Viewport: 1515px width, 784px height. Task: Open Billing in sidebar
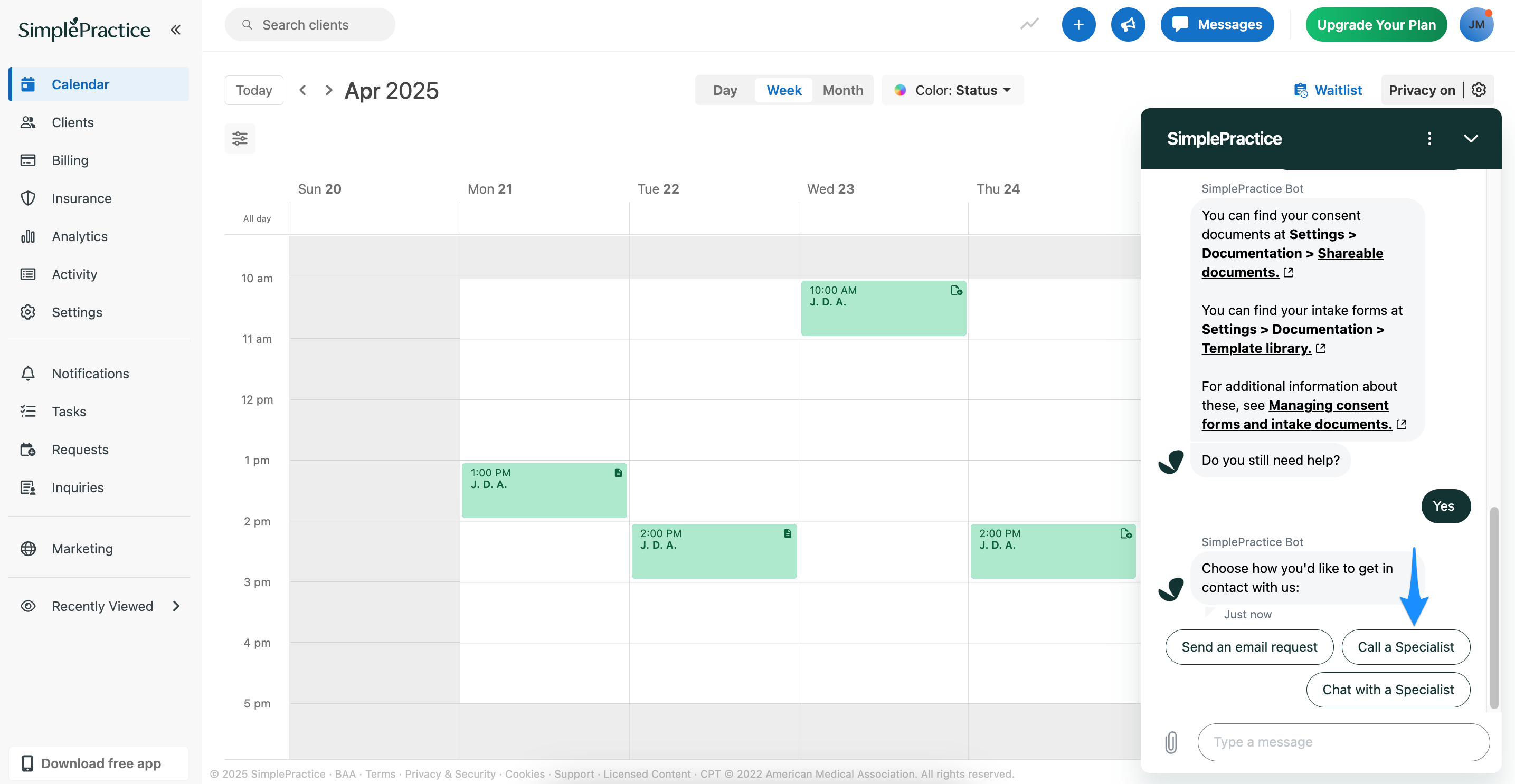(x=99, y=160)
